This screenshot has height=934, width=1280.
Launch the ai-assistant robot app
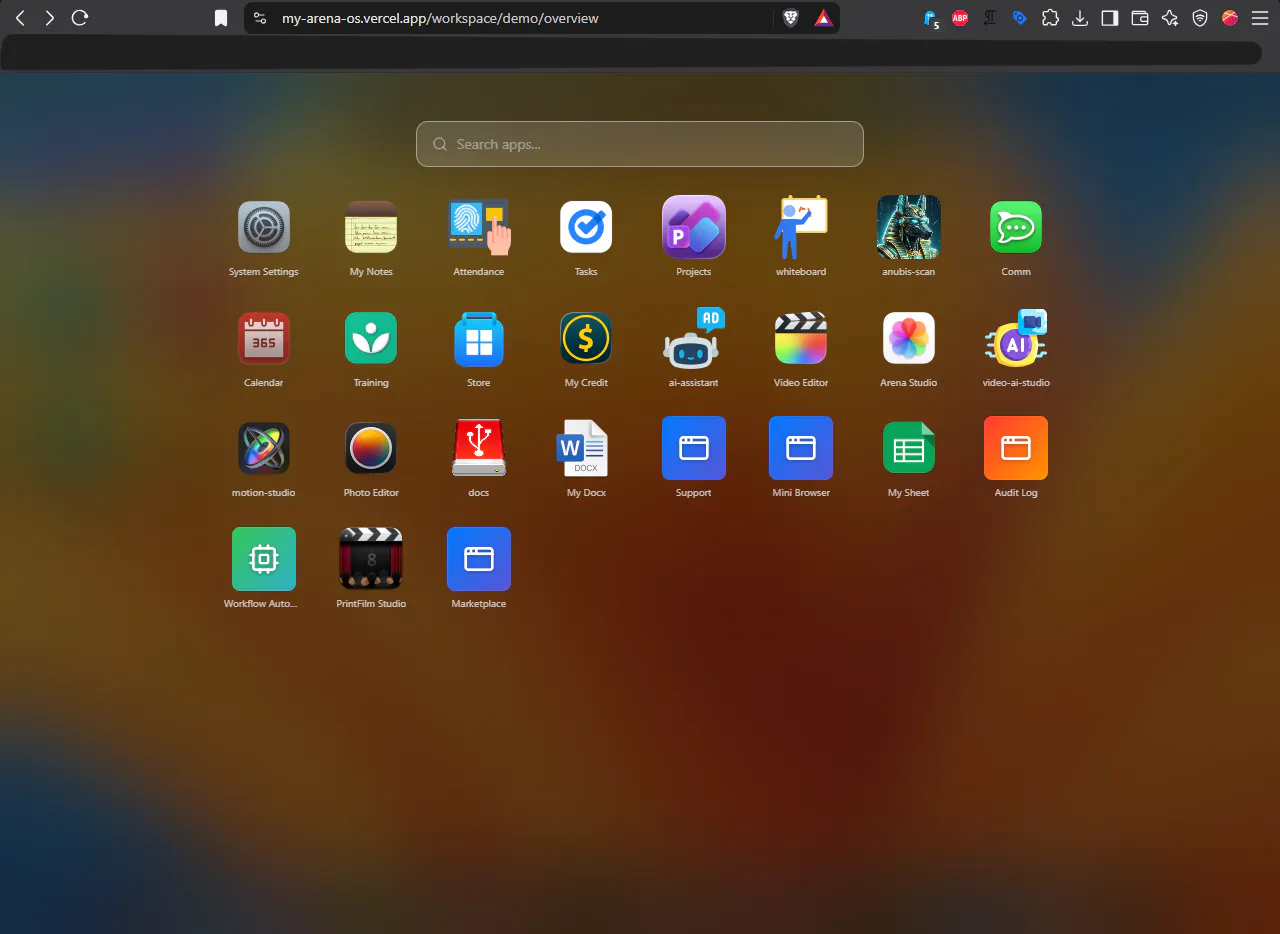[694, 338]
